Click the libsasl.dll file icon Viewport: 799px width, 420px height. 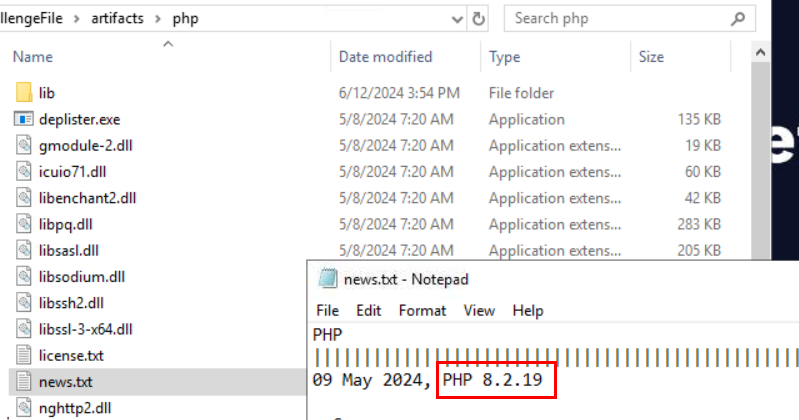tap(23, 250)
